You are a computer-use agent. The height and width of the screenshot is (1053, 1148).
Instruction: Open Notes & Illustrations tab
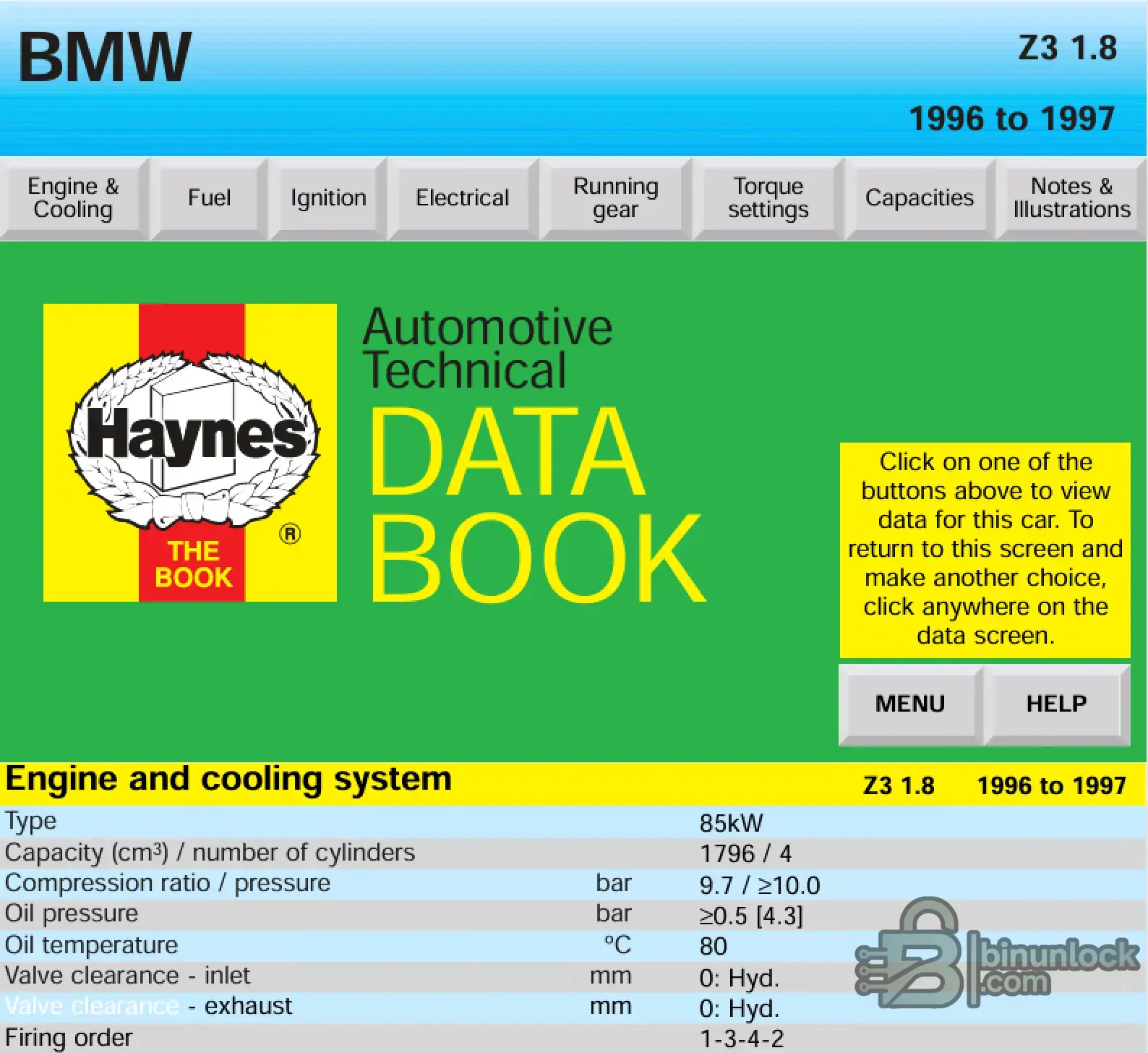[1071, 198]
